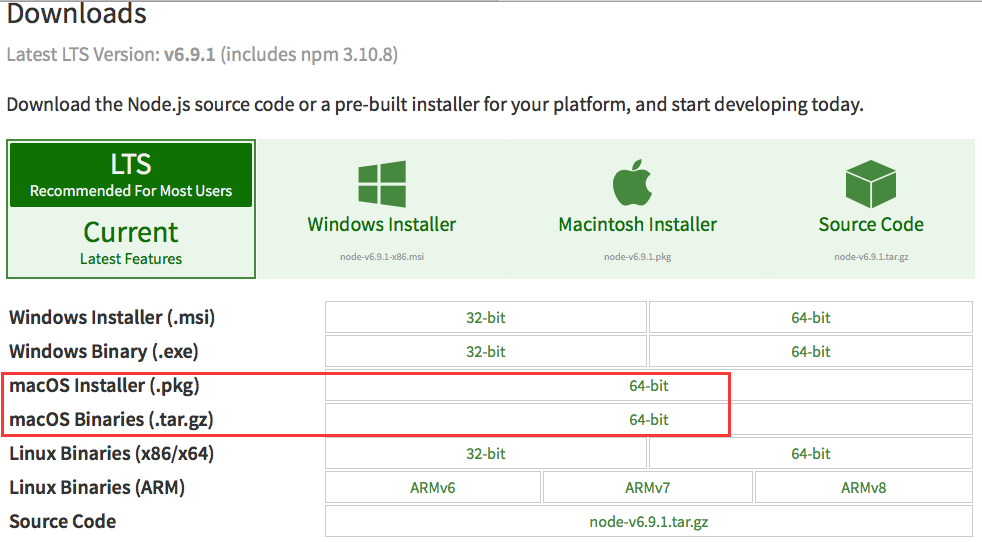
Task: Download 32-bit Linux Binaries (x86/x64)
Action: click(485, 454)
